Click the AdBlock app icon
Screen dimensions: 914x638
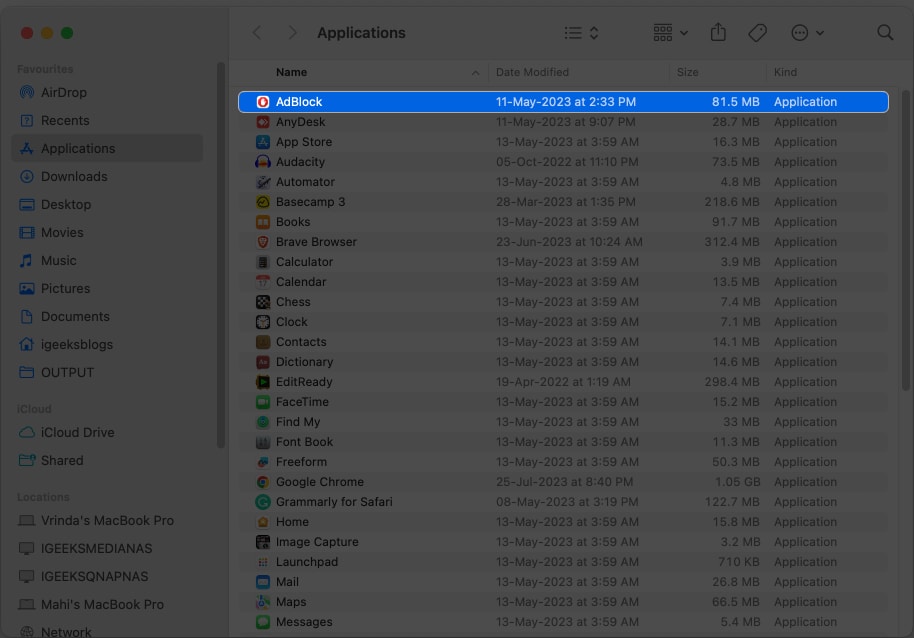point(263,102)
